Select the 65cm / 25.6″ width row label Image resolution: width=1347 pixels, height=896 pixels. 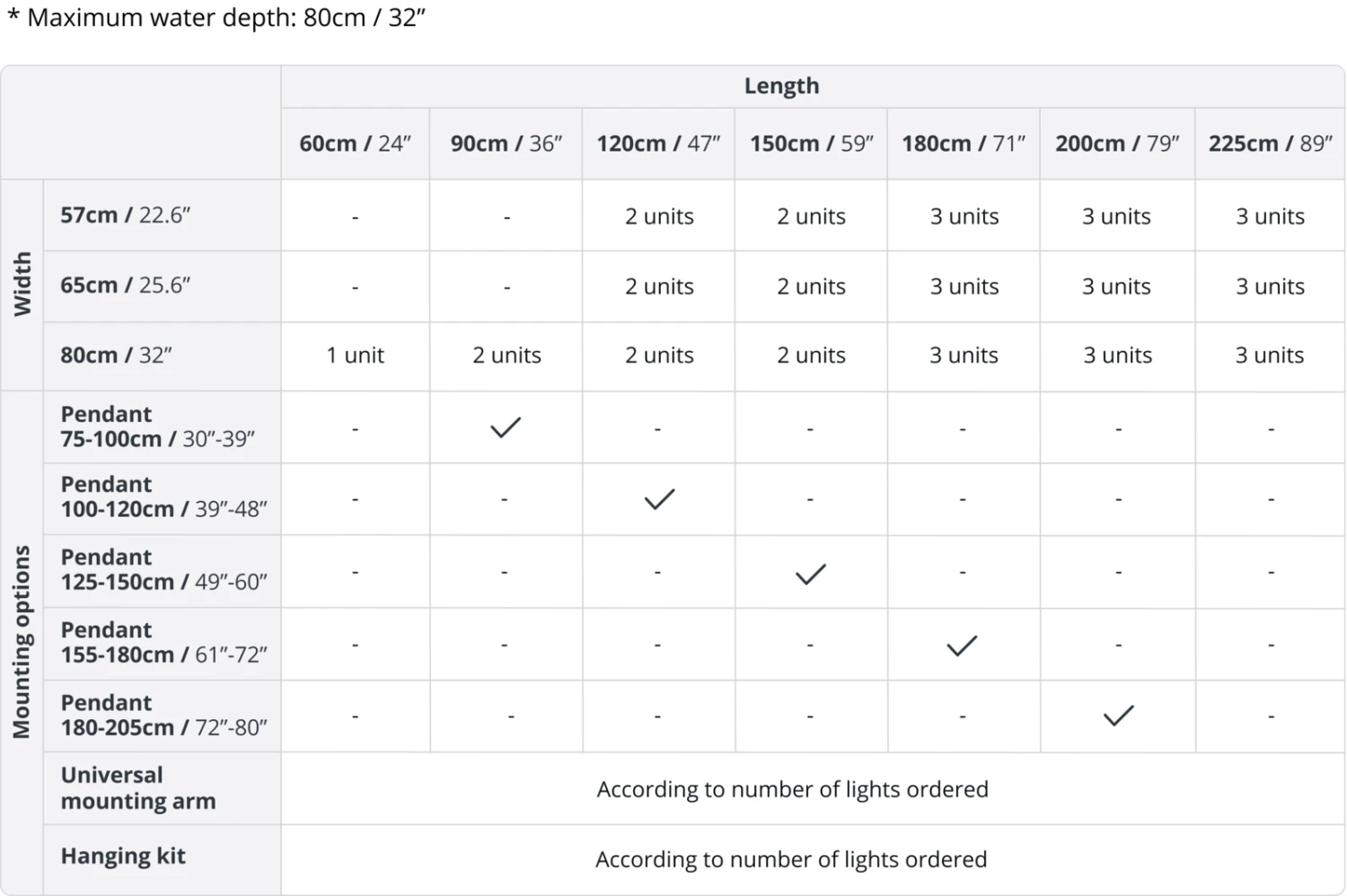point(125,285)
